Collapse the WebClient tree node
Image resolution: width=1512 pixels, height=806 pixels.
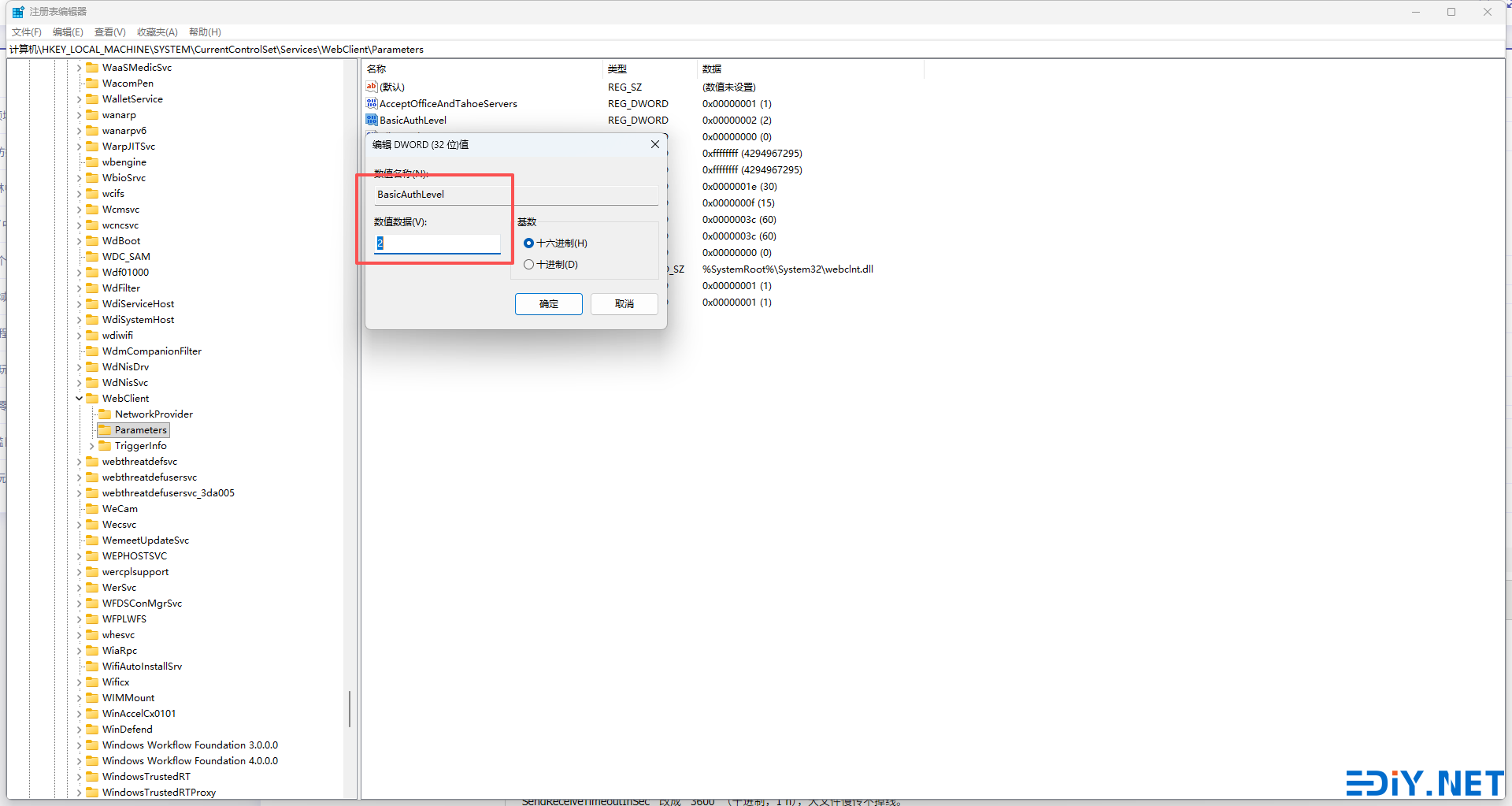pyautogui.click(x=79, y=398)
